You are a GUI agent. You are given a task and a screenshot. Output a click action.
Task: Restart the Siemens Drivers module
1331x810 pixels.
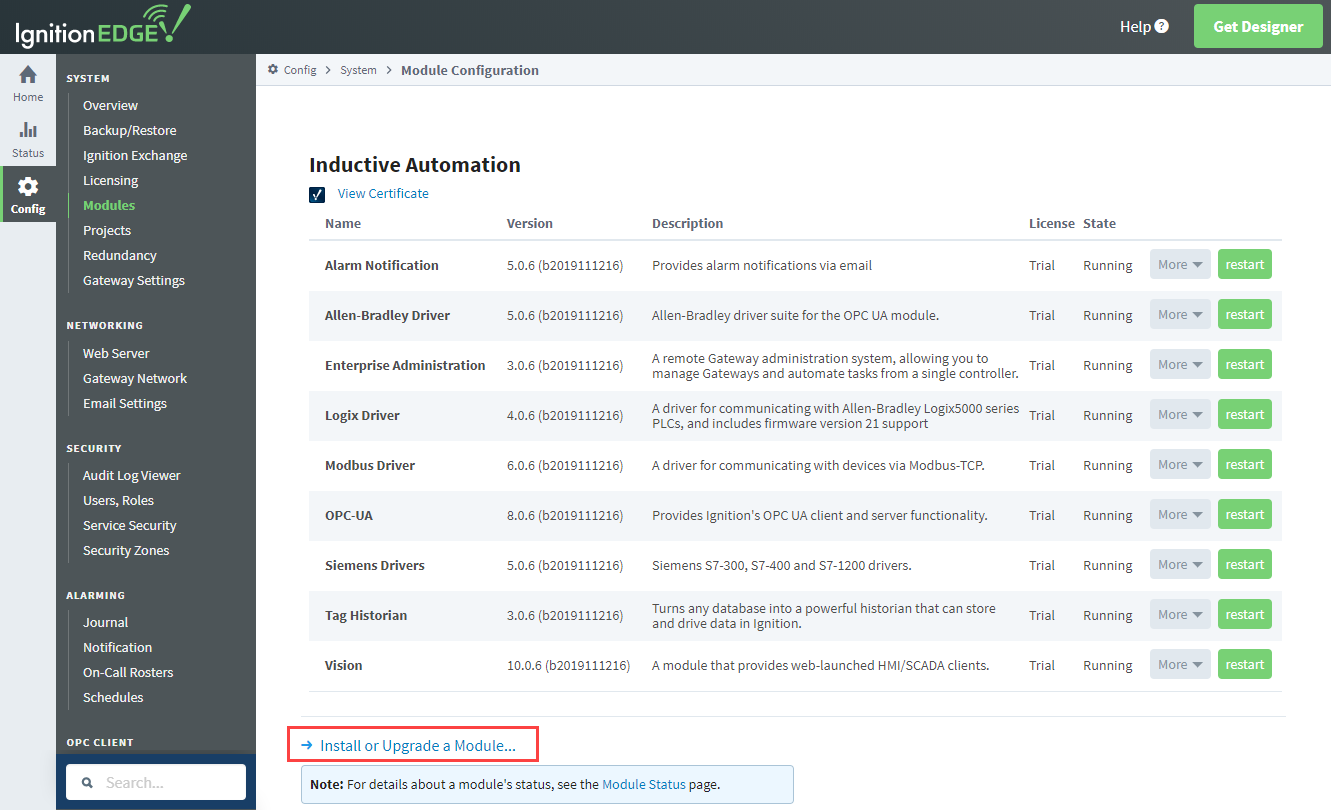[x=1245, y=565]
